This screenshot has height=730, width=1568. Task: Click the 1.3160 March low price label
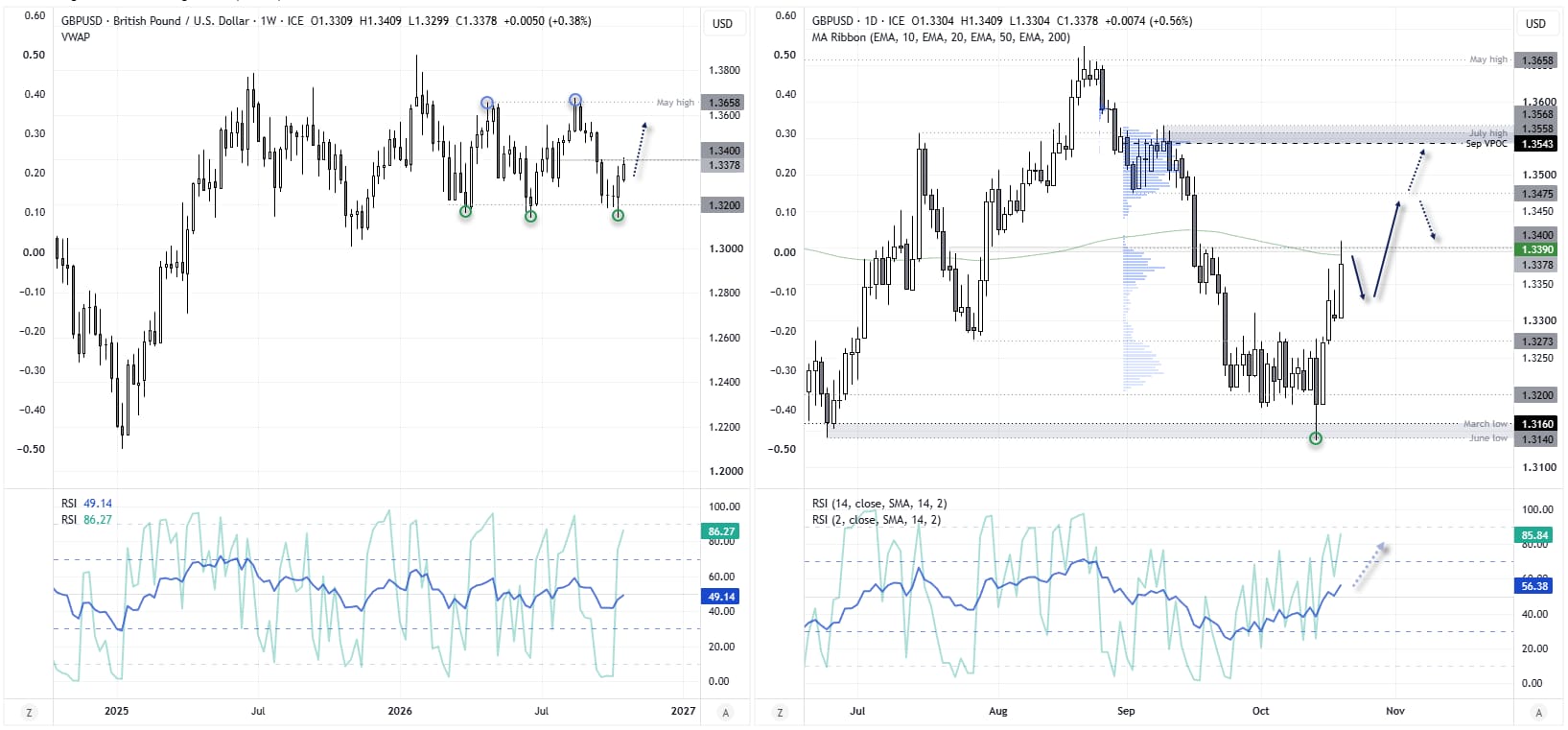tap(1537, 424)
